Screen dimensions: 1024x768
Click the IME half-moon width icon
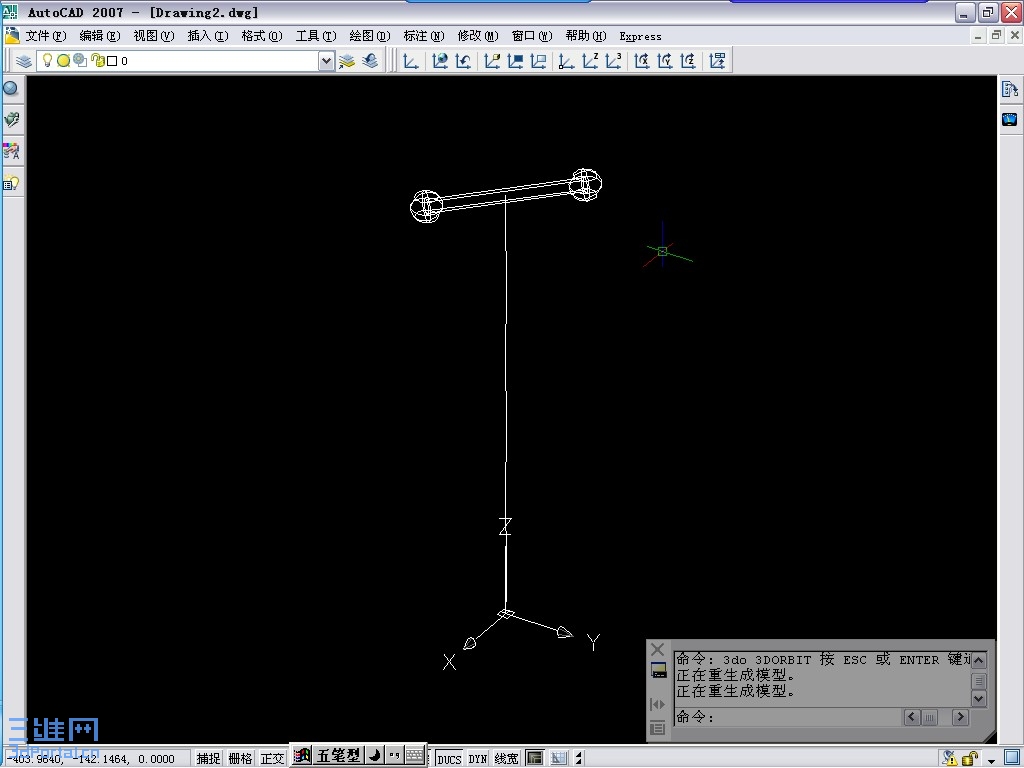point(375,756)
